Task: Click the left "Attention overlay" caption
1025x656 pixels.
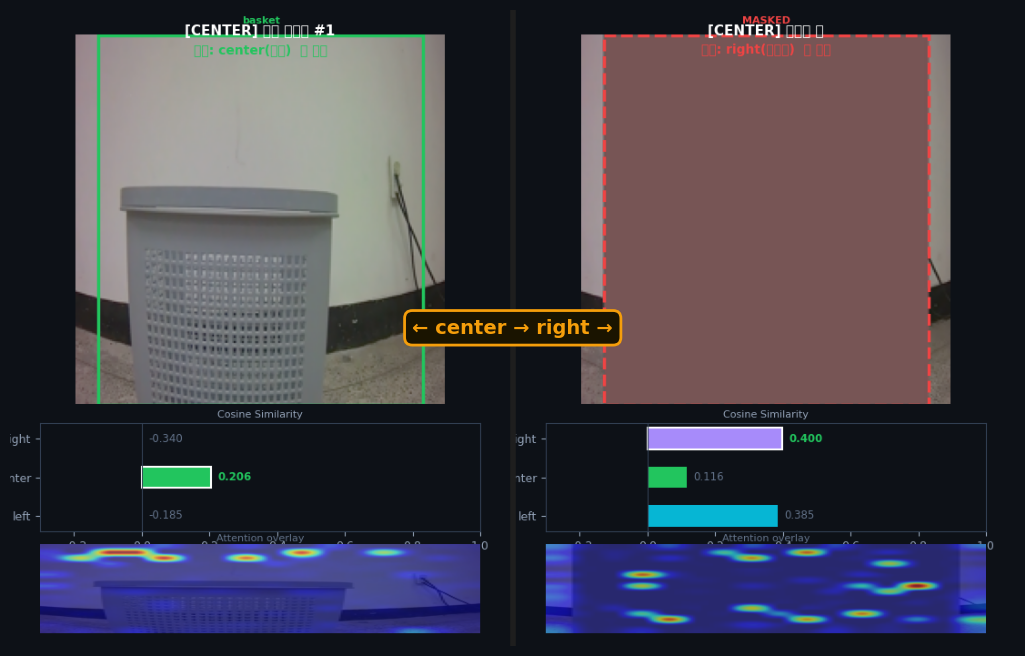Action: [x=260, y=538]
